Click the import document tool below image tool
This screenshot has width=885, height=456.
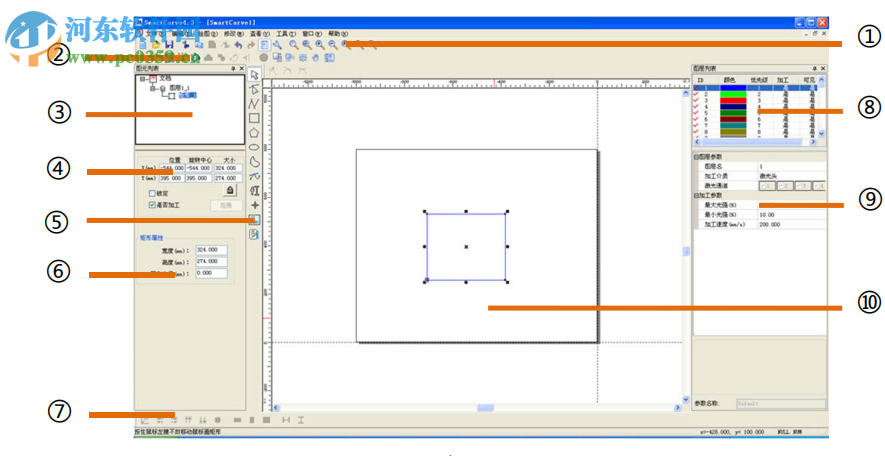[x=255, y=234]
